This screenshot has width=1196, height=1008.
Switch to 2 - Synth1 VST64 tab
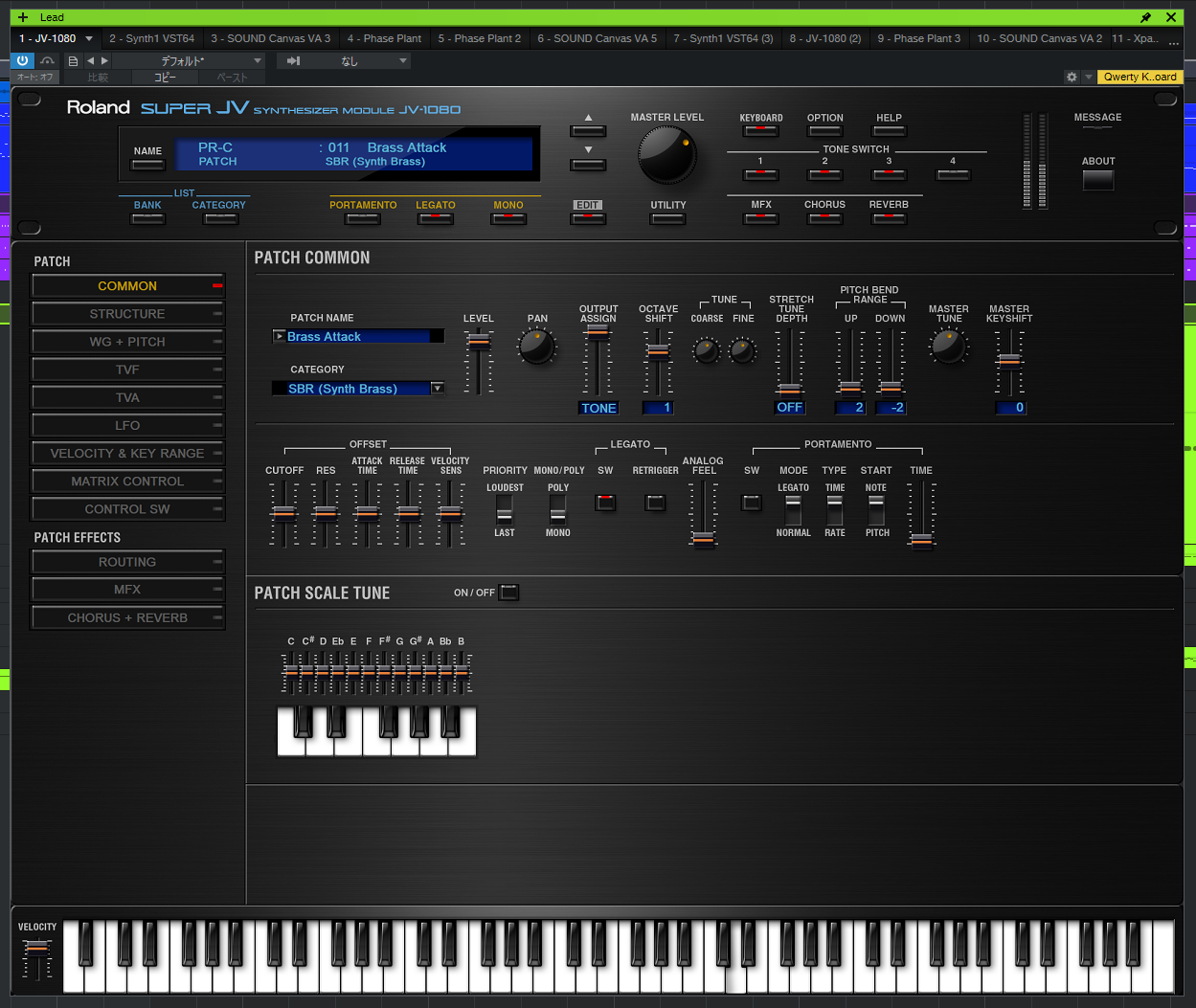pyautogui.click(x=151, y=38)
